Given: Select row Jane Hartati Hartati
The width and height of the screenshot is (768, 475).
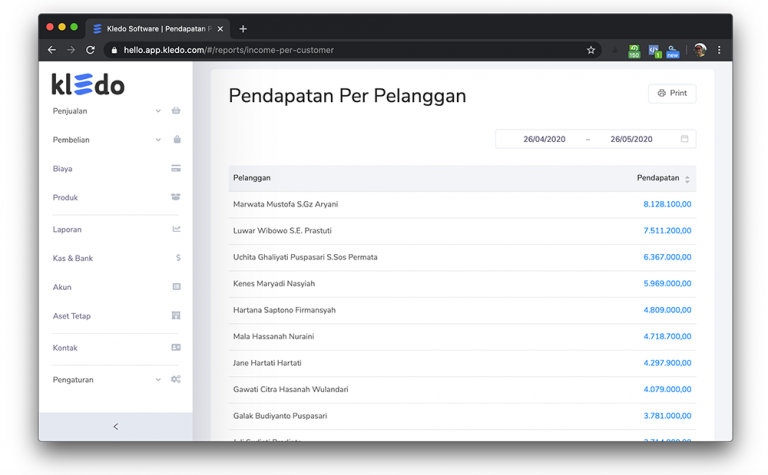Looking at the screenshot, I should 462,363.
